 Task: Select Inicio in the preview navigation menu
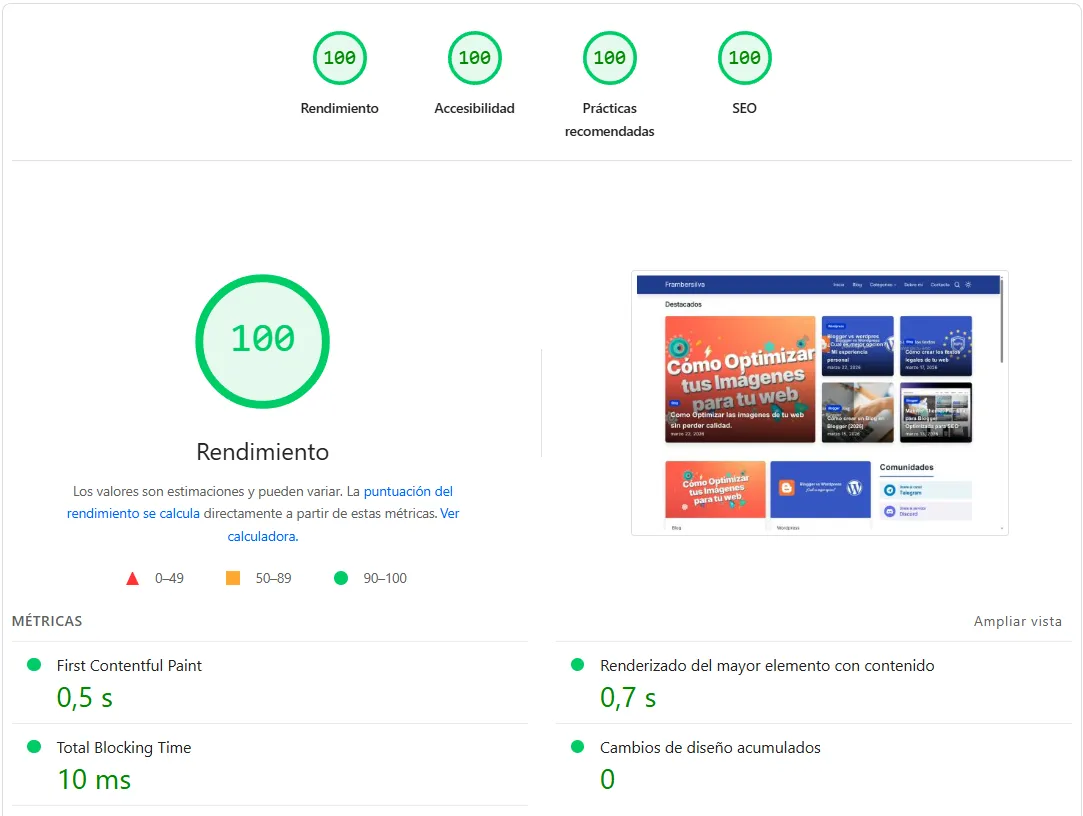click(839, 284)
